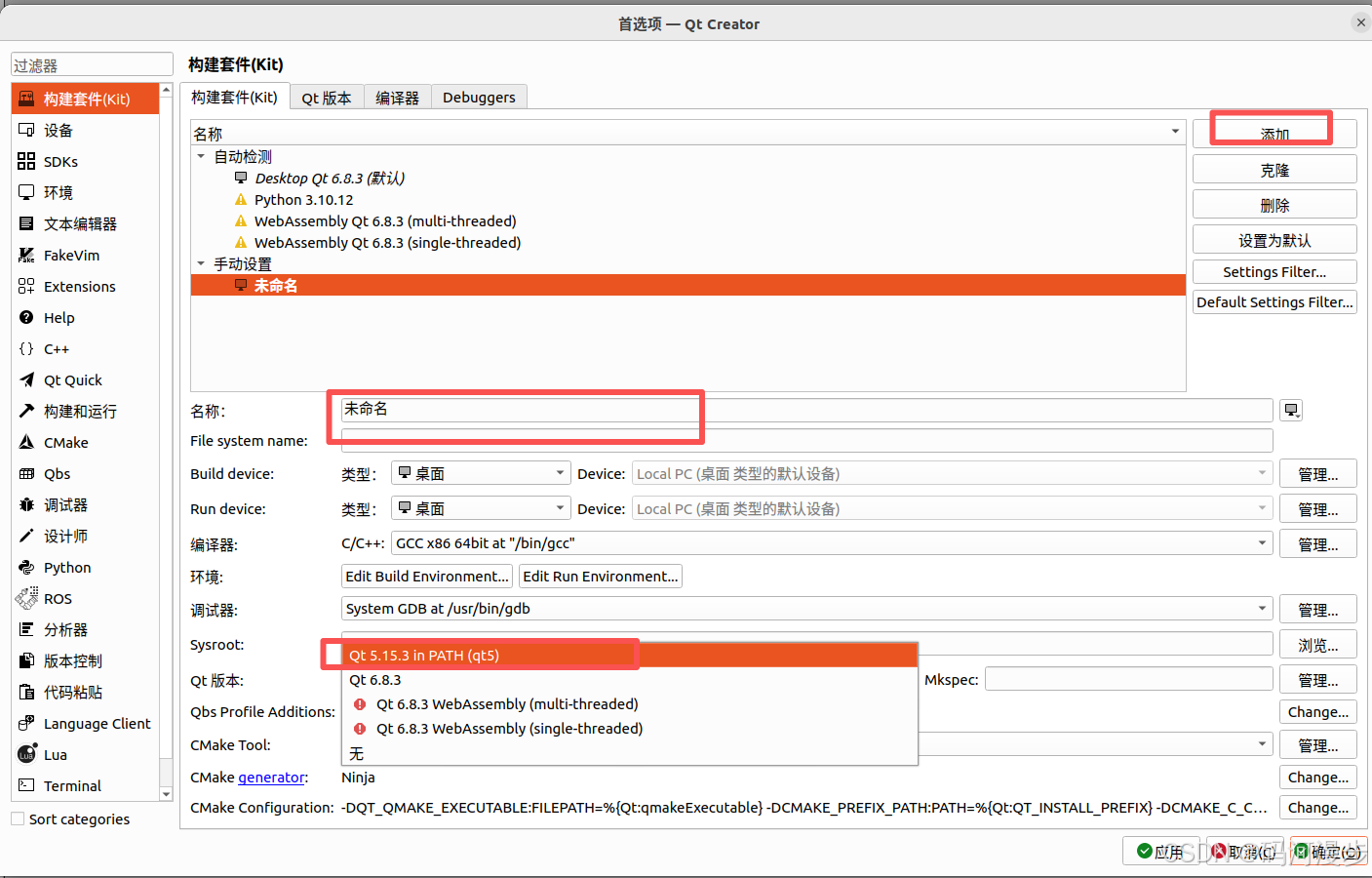Select the Qt Quick category icon
The width and height of the screenshot is (1372, 878).
coord(26,379)
